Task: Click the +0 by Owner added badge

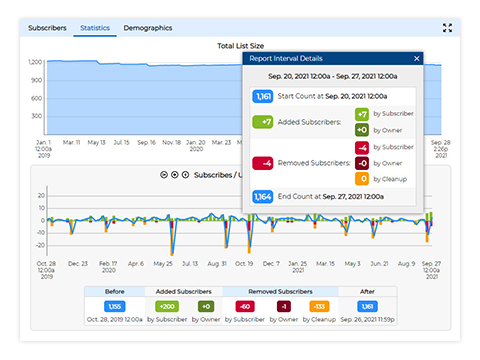Action: (362, 130)
